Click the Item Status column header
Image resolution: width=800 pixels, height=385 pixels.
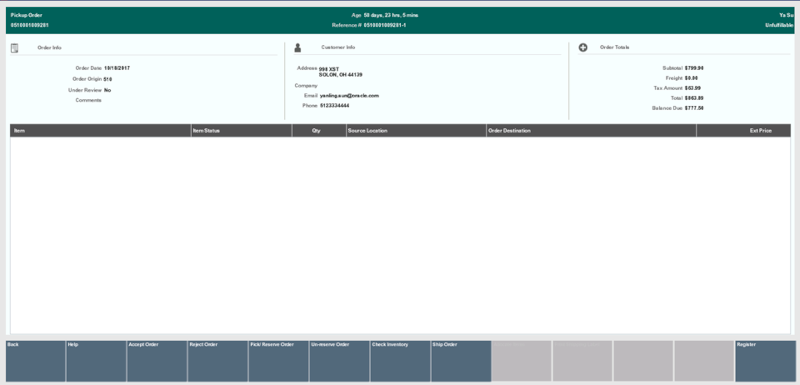point(242,131)
